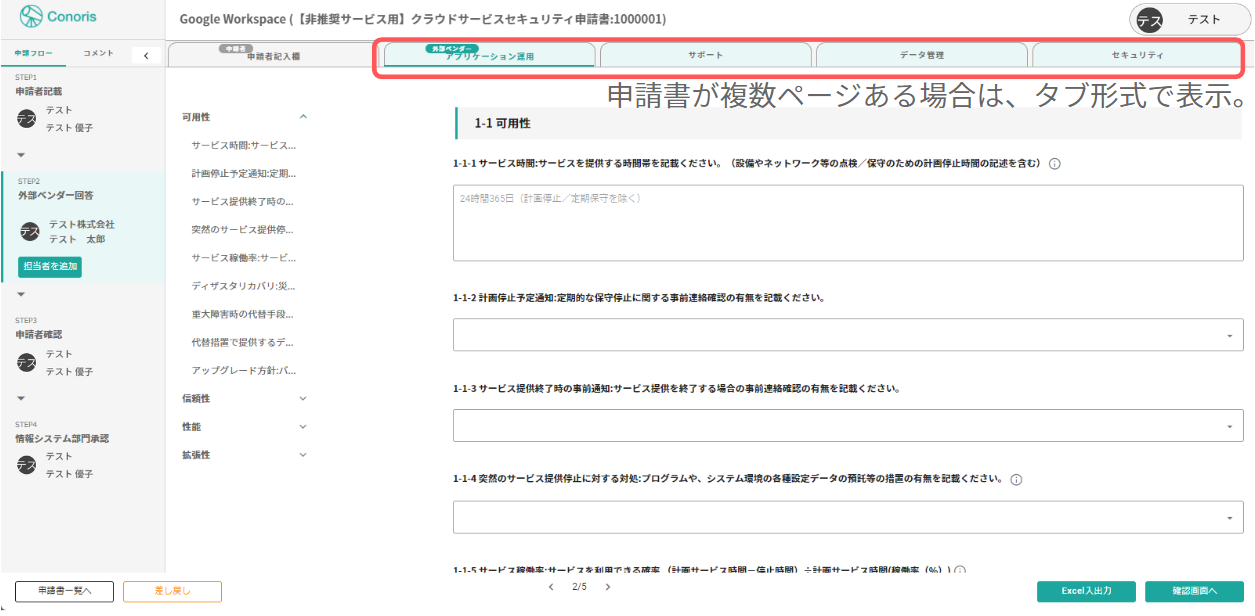Click the Conoris logo icon
Image resolution: width=1255 pixels, height=616 pixels.
(x=30, y=18)
